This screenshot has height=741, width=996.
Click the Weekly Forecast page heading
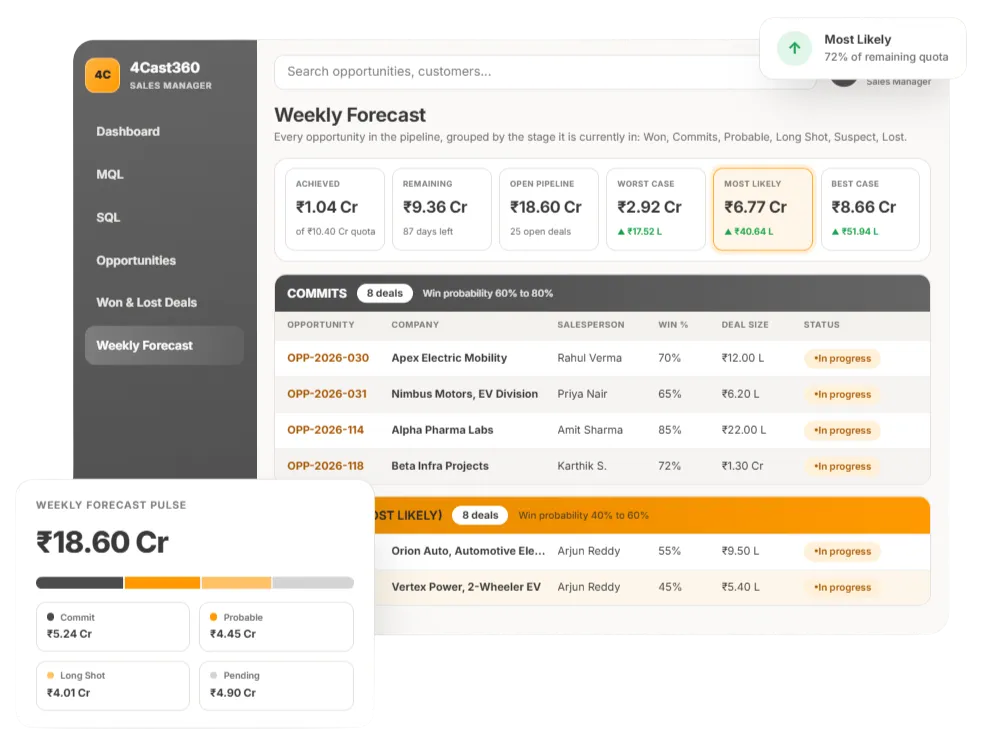[x=350, y=115]
